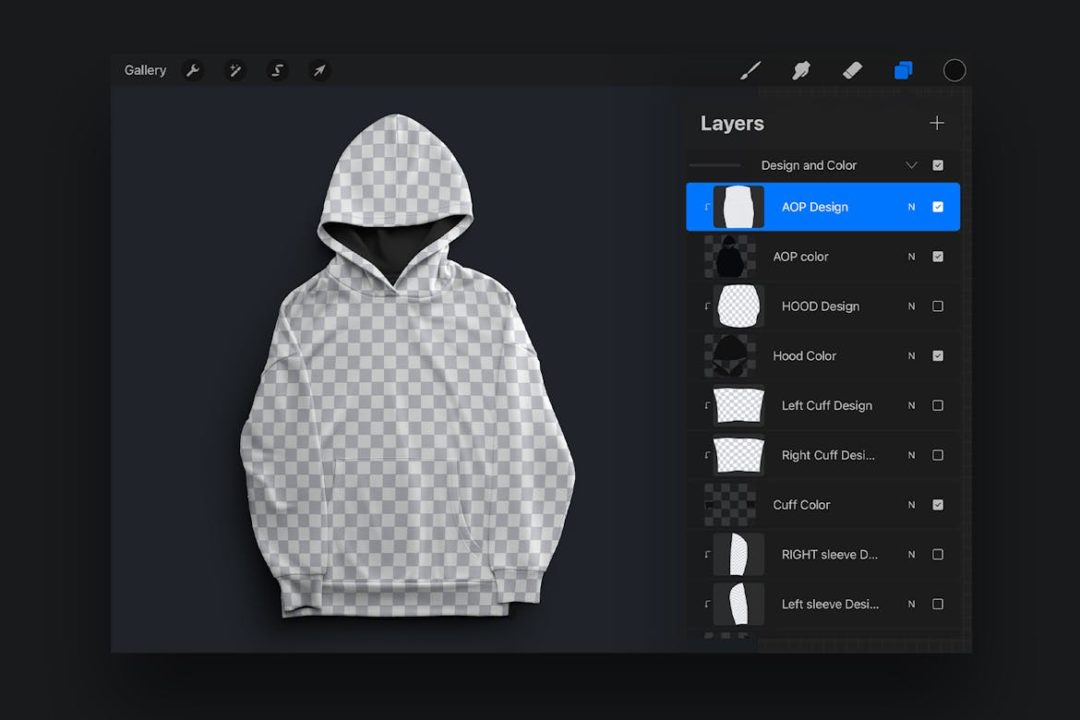Select the Smudge tool
1080x720 pixels.
point(801,70)
